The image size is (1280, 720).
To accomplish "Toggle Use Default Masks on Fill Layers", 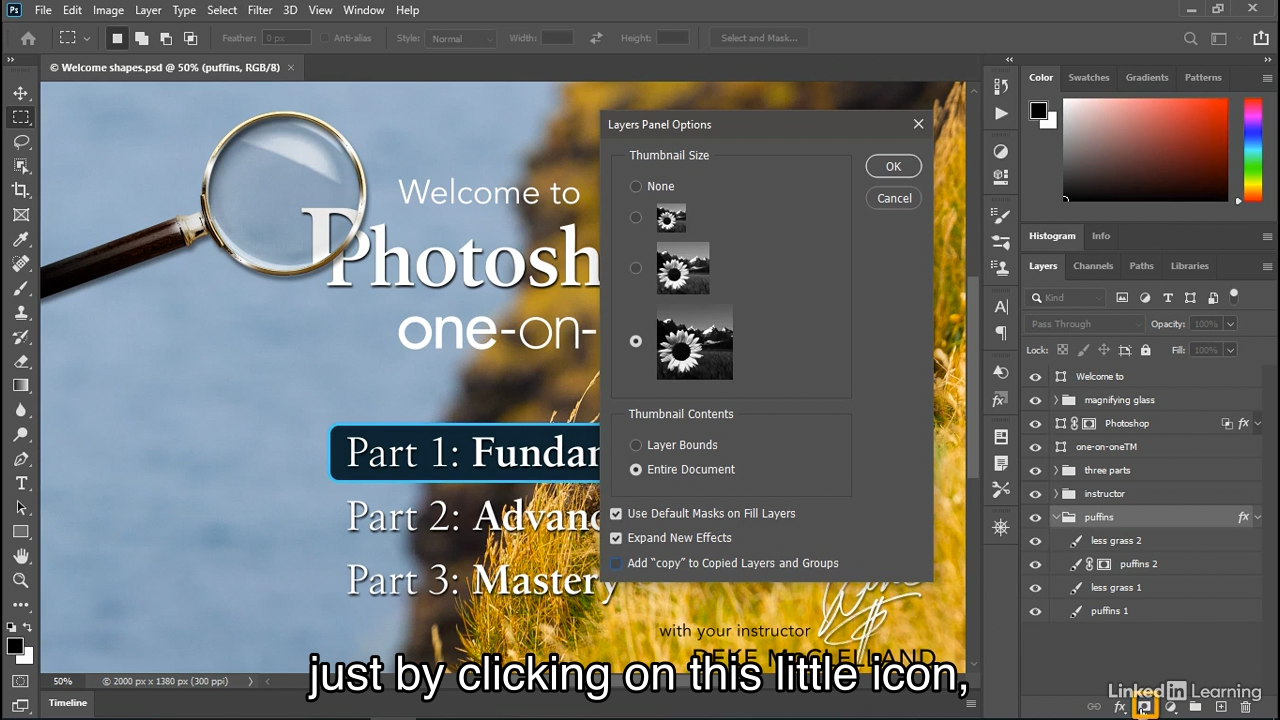I will coord(616,513).
